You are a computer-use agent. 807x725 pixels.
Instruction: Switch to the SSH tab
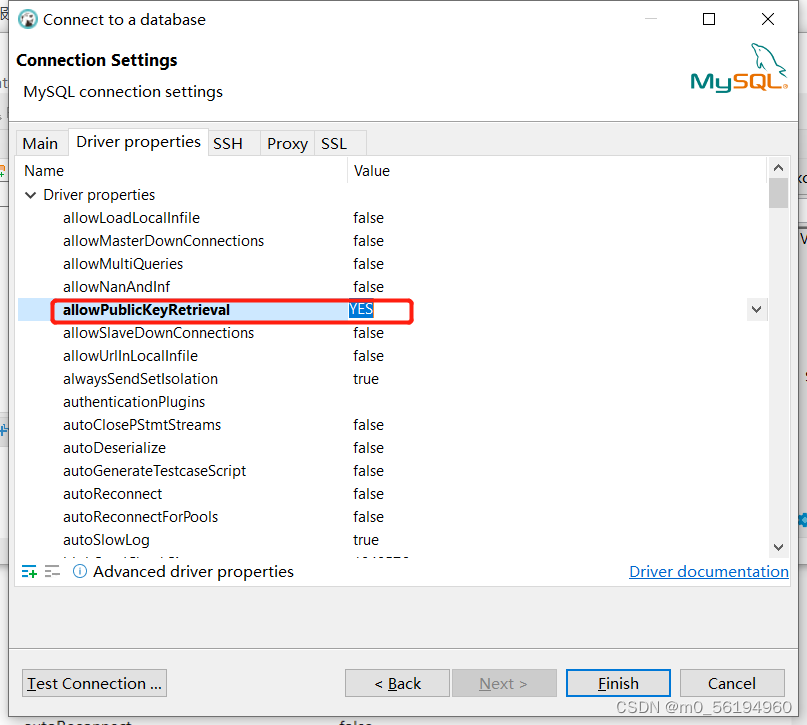[229, 143]
